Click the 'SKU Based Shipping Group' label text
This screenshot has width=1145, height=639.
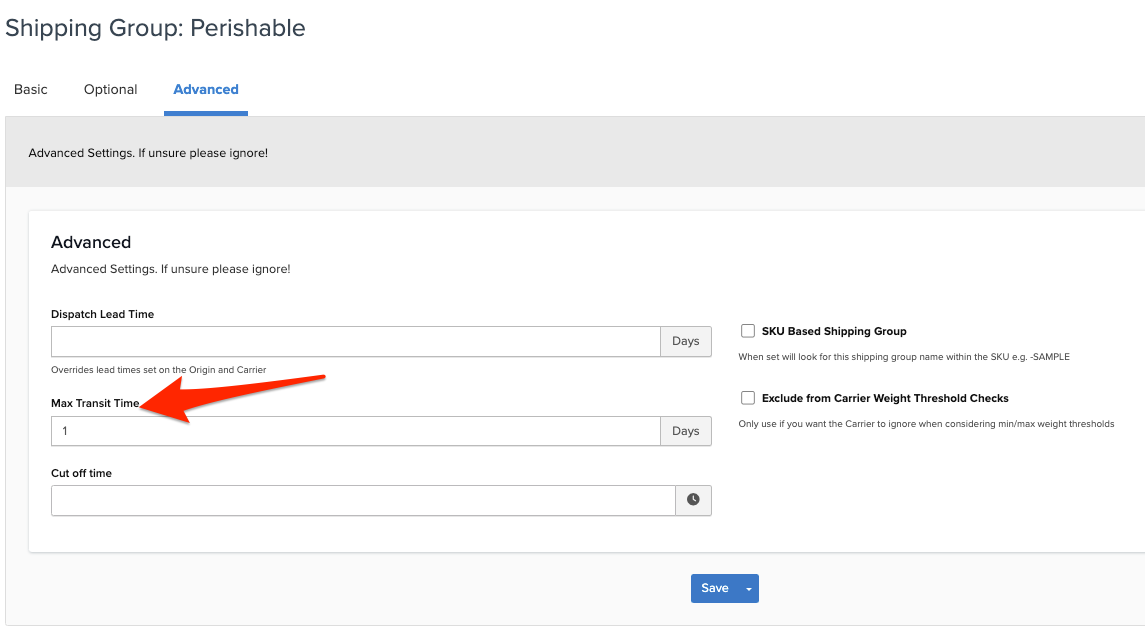(834, 331)
